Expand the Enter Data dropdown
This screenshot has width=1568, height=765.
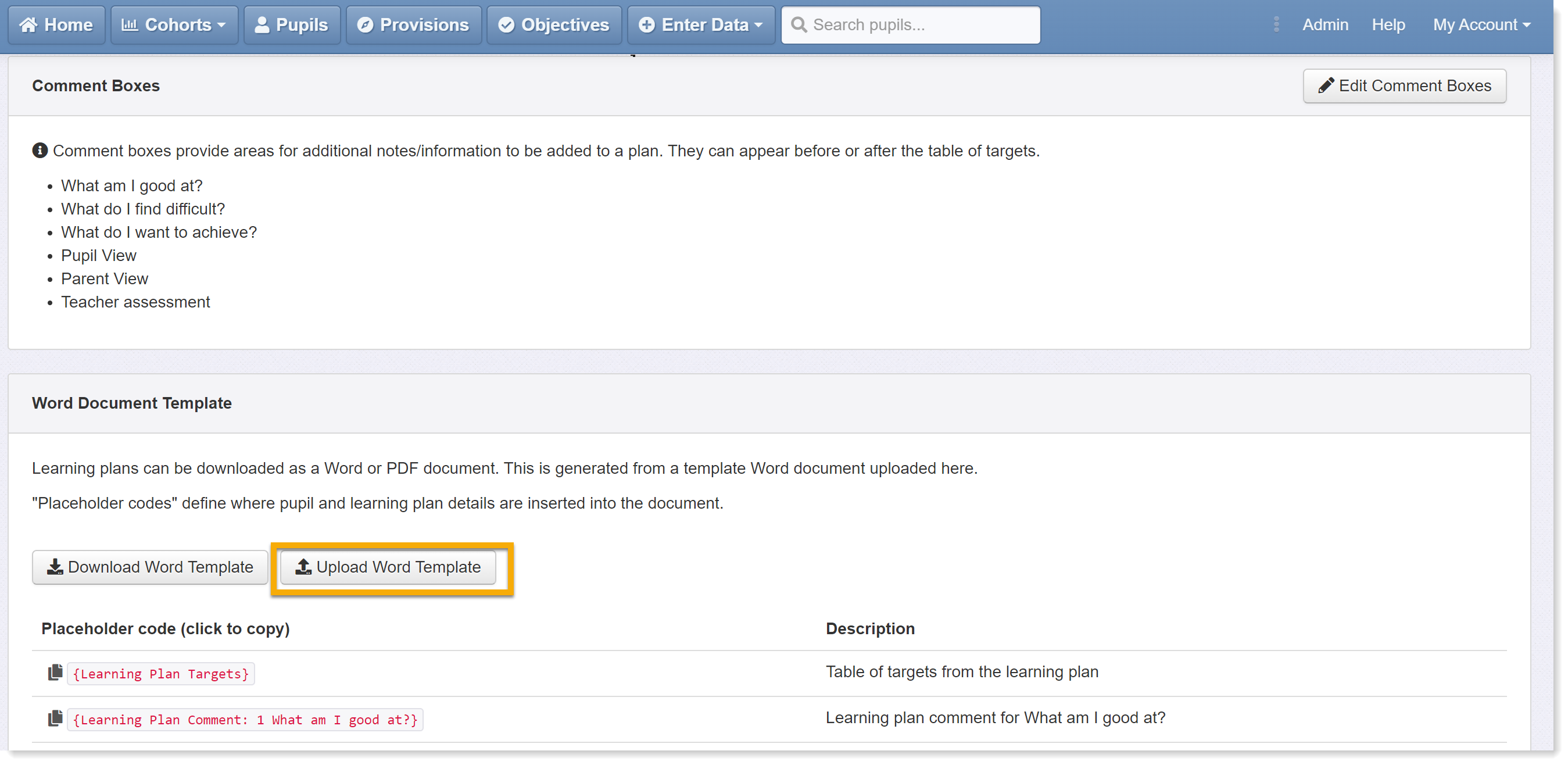pos(701,25)
